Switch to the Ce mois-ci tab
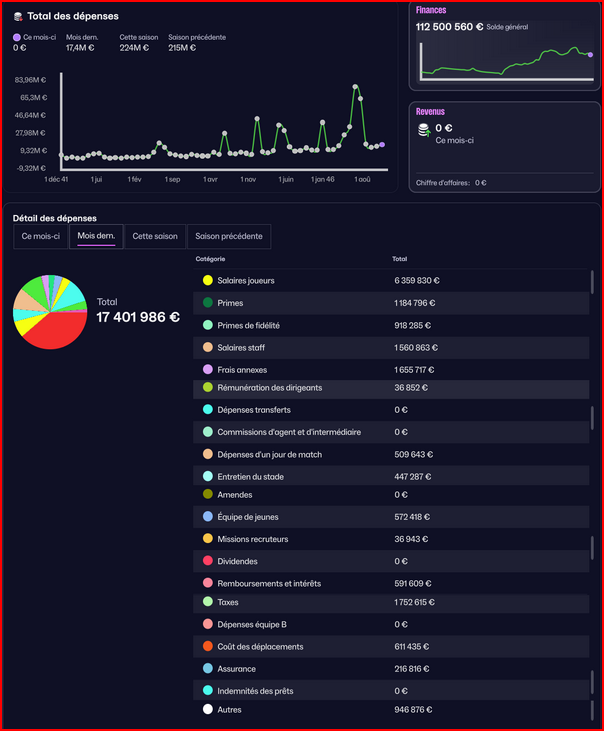The image size is (604, 731). coord(41,236)
